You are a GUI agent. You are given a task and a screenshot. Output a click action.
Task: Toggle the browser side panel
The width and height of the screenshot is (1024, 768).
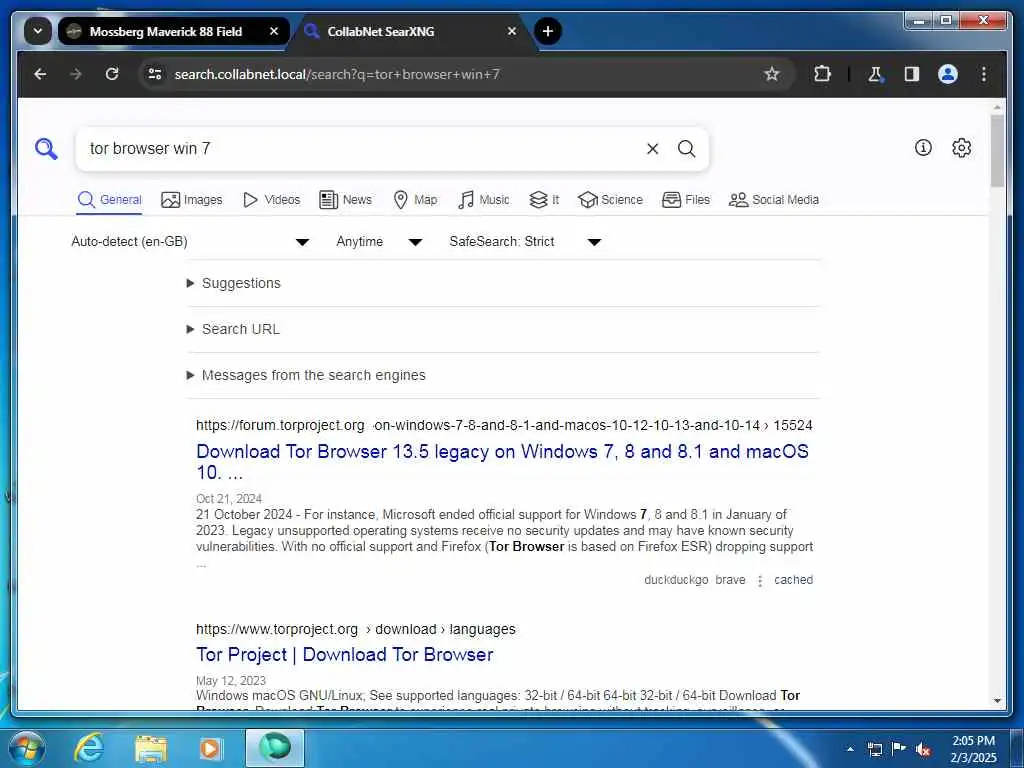[x=912, y=74]
